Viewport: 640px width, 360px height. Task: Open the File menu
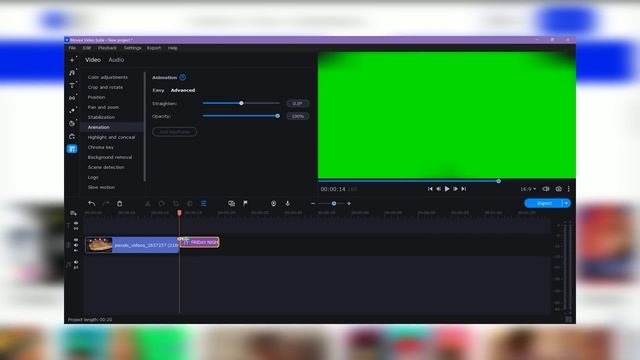pyautogui.click(x=72, y=48)
